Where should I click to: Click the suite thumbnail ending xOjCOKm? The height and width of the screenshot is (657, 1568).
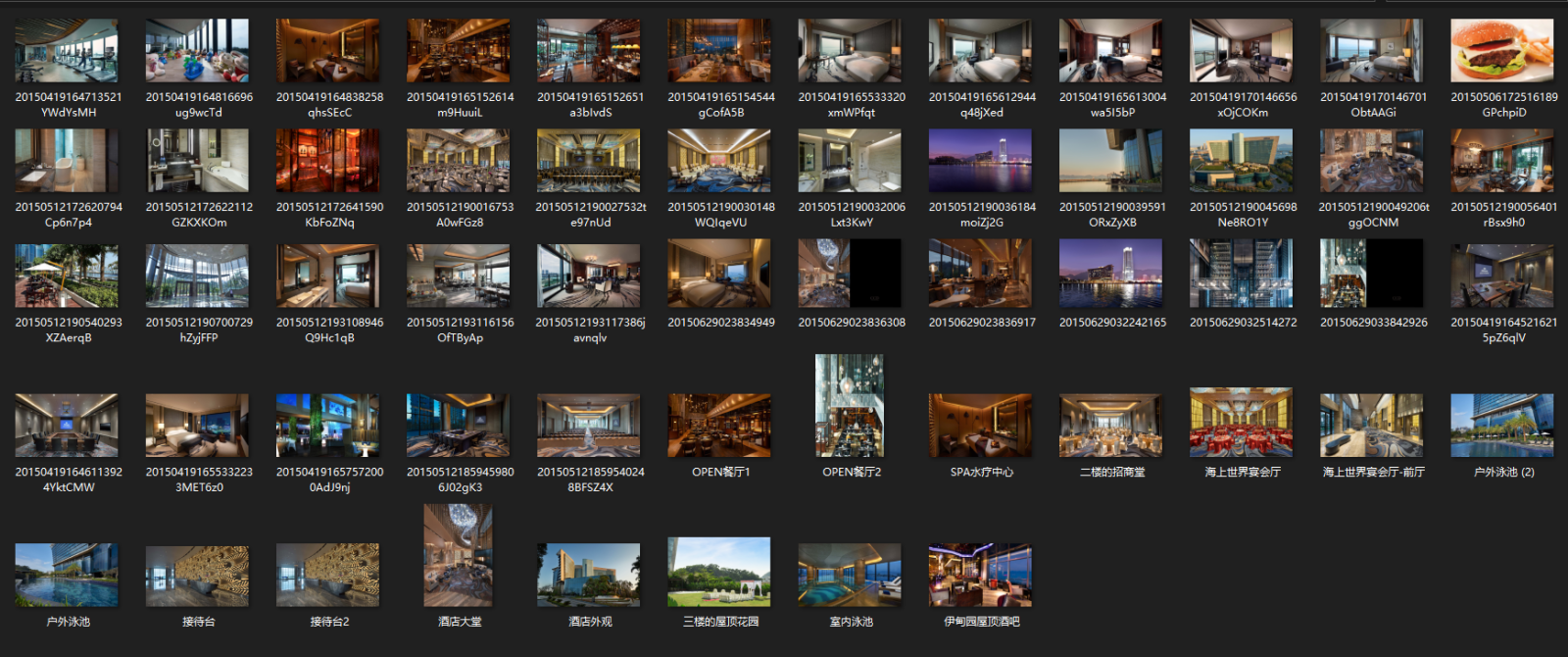pos(1241,51)
